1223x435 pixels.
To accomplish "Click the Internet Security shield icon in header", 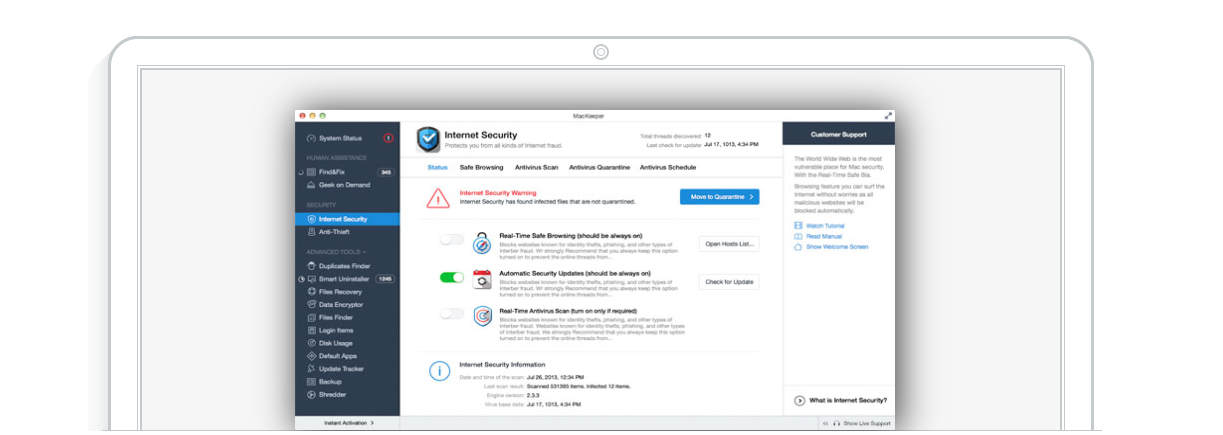I will (428, 138).
